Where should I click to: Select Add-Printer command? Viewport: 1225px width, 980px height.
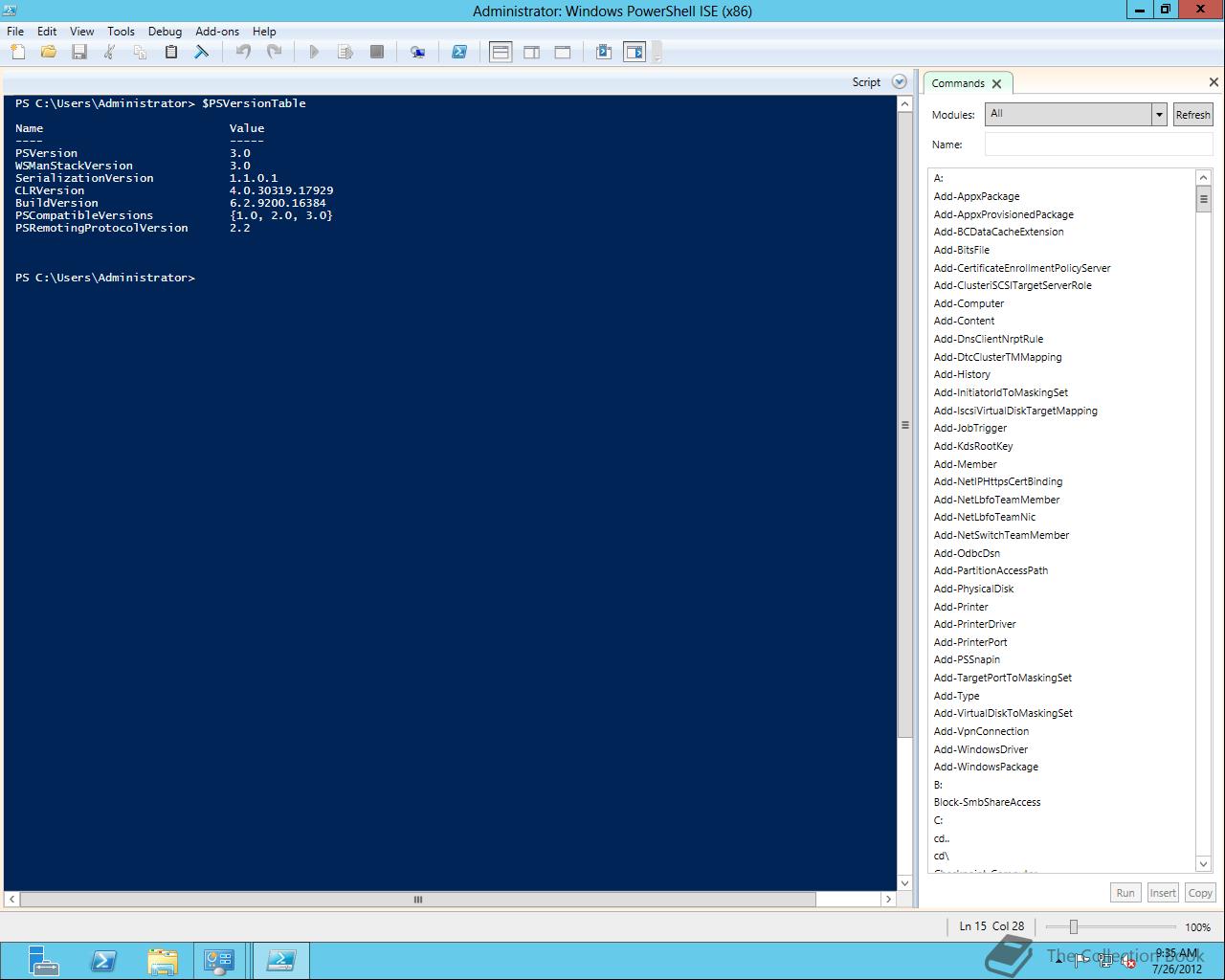(961, 607)
